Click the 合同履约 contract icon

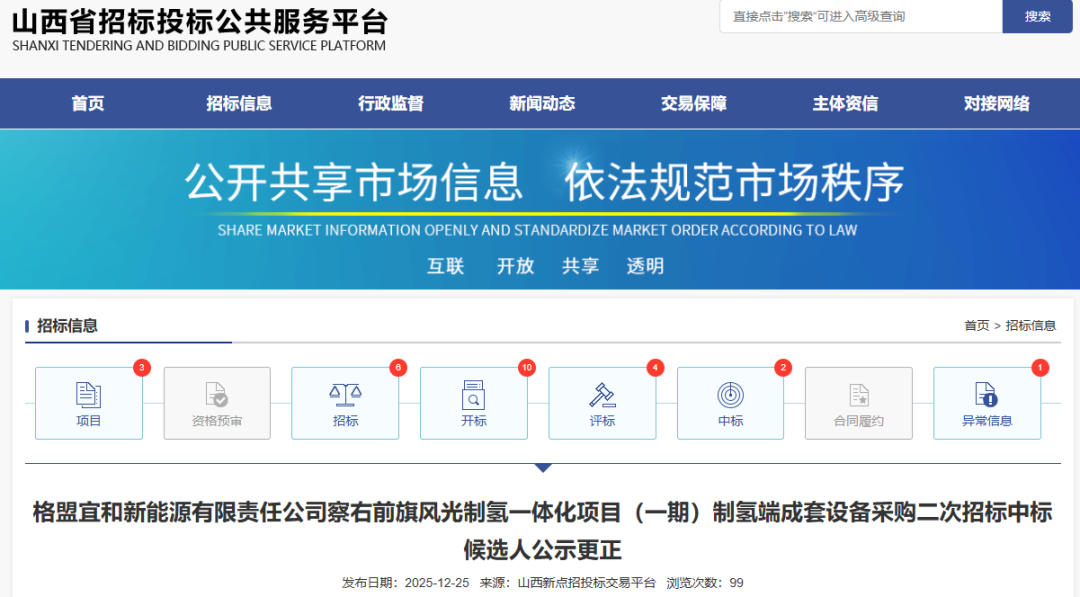click(x=858, y=395)
